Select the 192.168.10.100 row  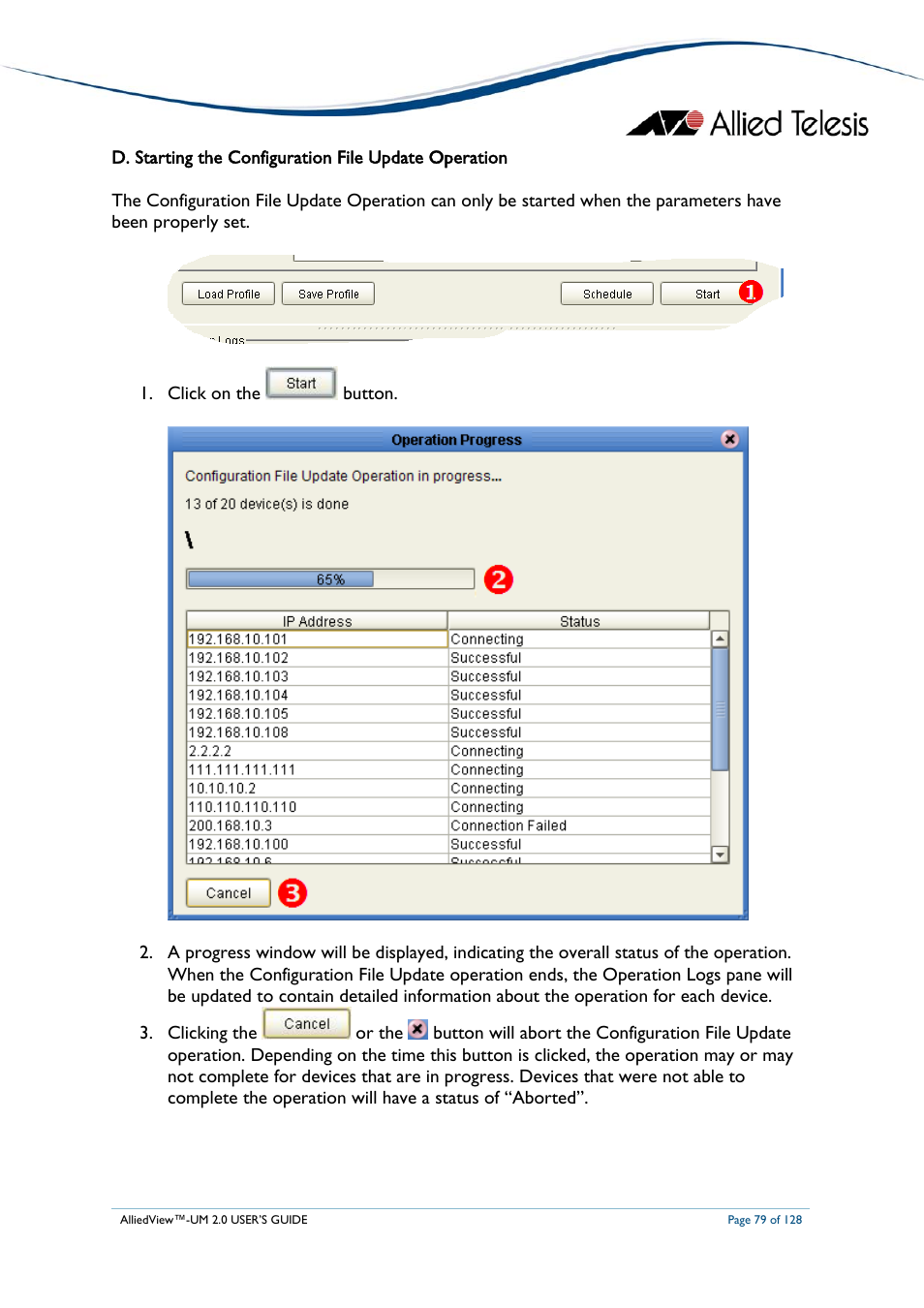[448, 844]
